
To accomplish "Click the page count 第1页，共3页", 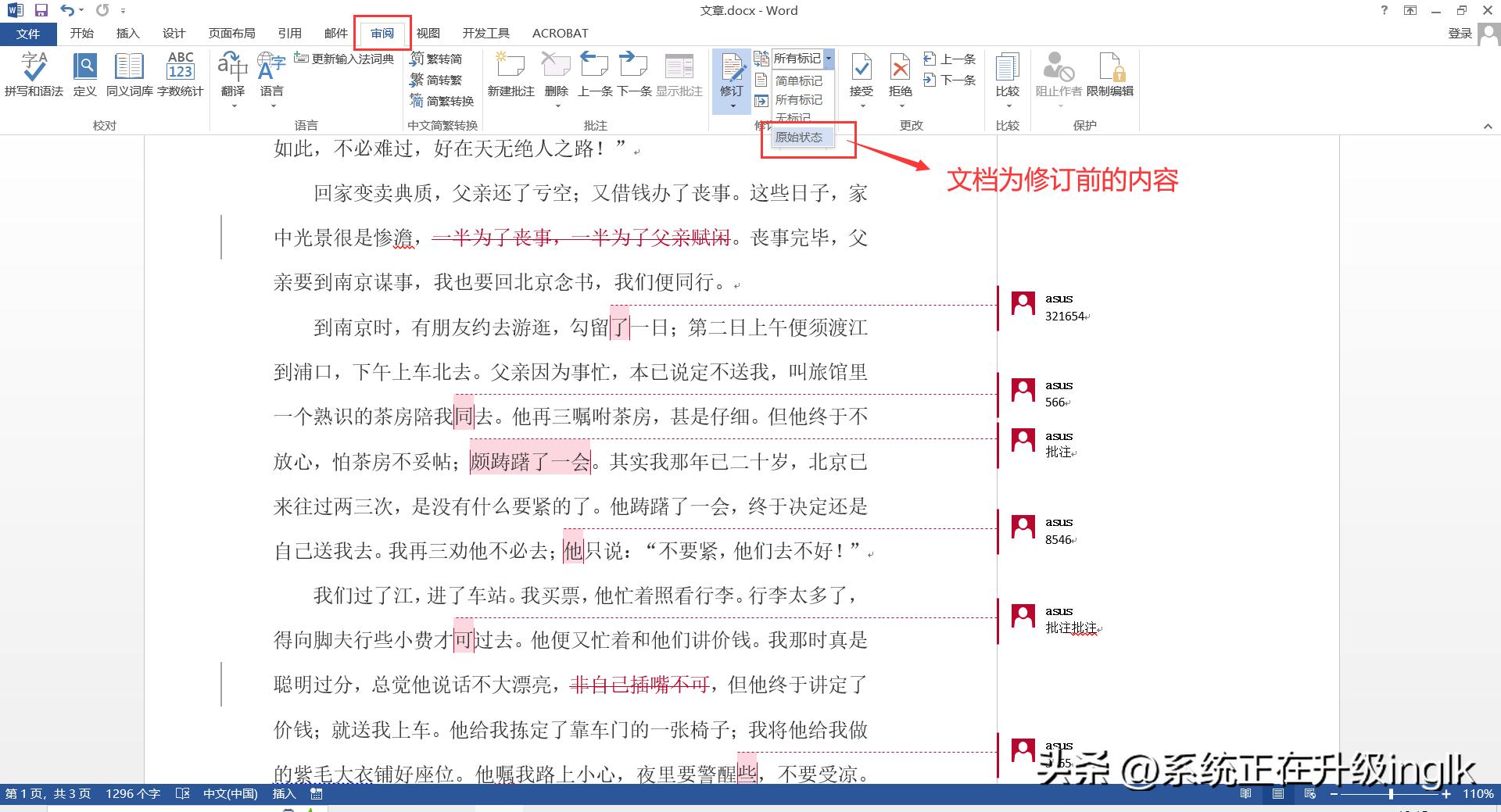I will pyautogui.click(x=48, y=794).
